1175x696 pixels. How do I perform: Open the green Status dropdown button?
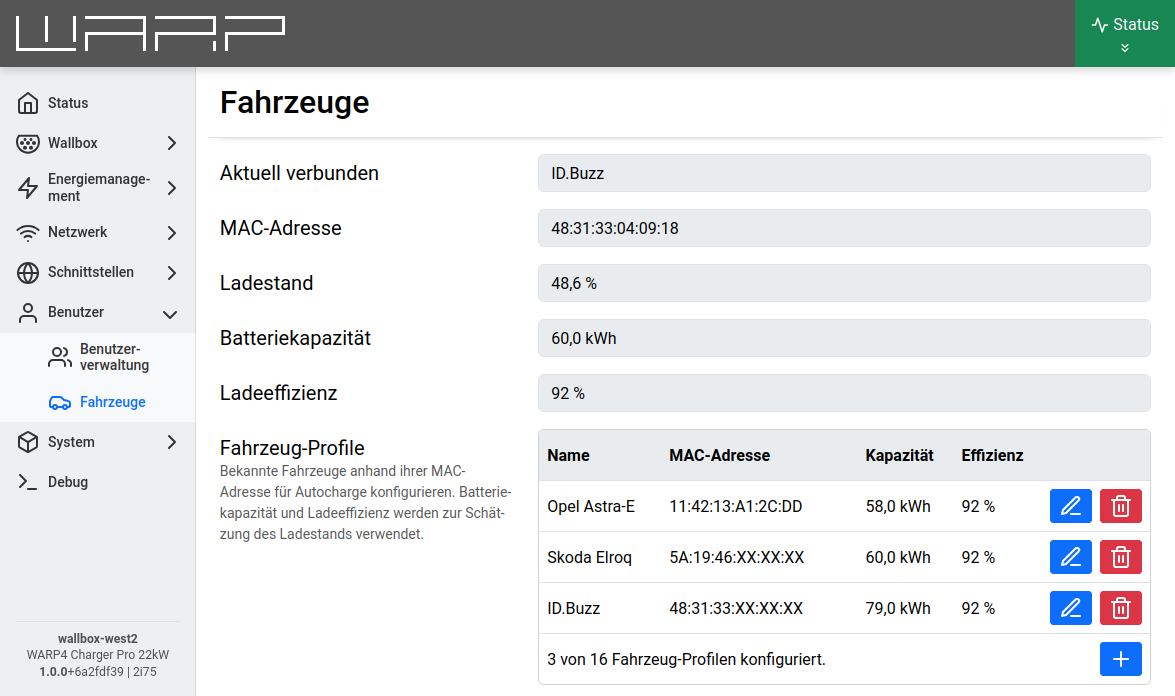click(x=1125, y=34)
